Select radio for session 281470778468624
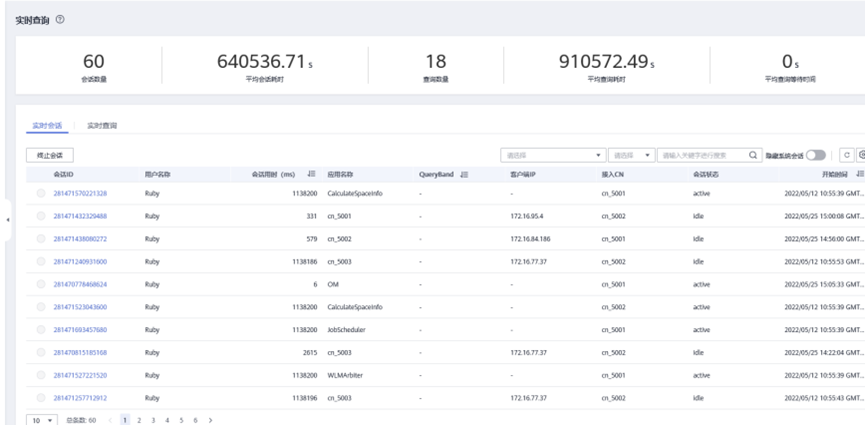The height and width of the screenshot is (425, 865). coord(41,284)
